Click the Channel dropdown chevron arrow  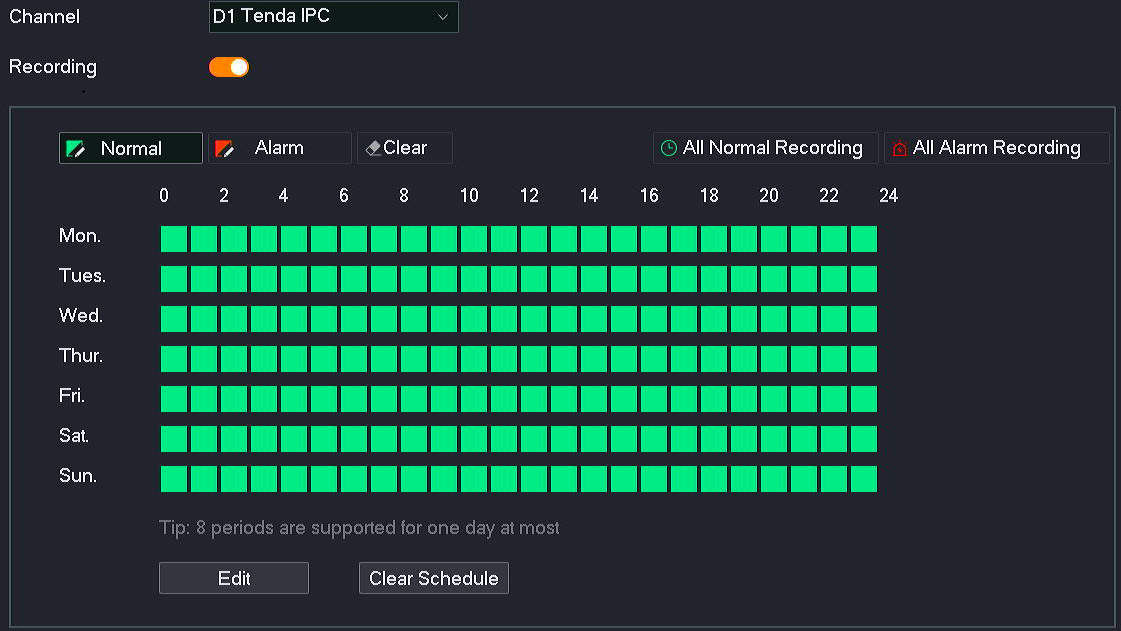pyautogui.click(x=442, y=17)
